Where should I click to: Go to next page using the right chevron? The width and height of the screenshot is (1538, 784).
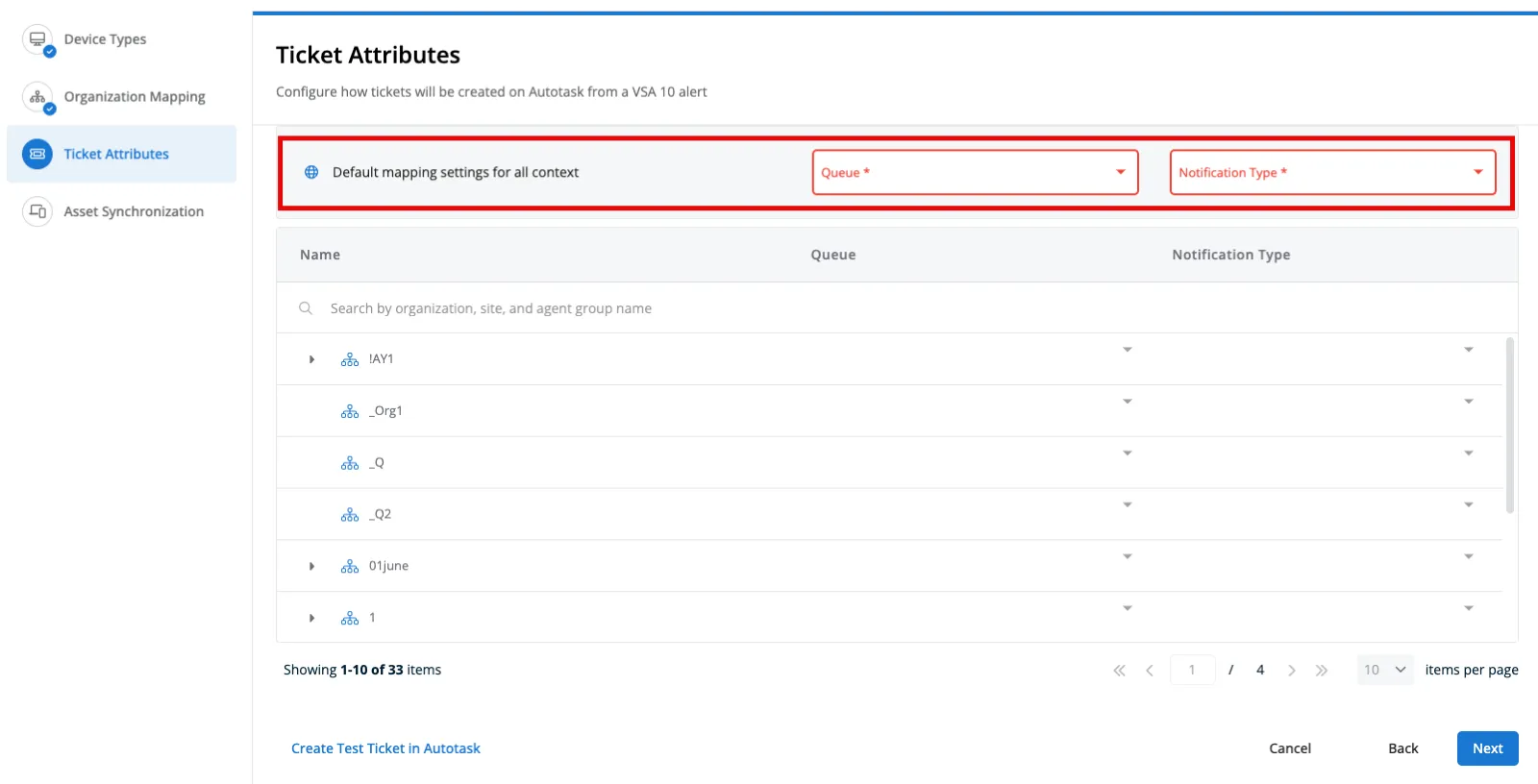click(x=1291, y=671)
